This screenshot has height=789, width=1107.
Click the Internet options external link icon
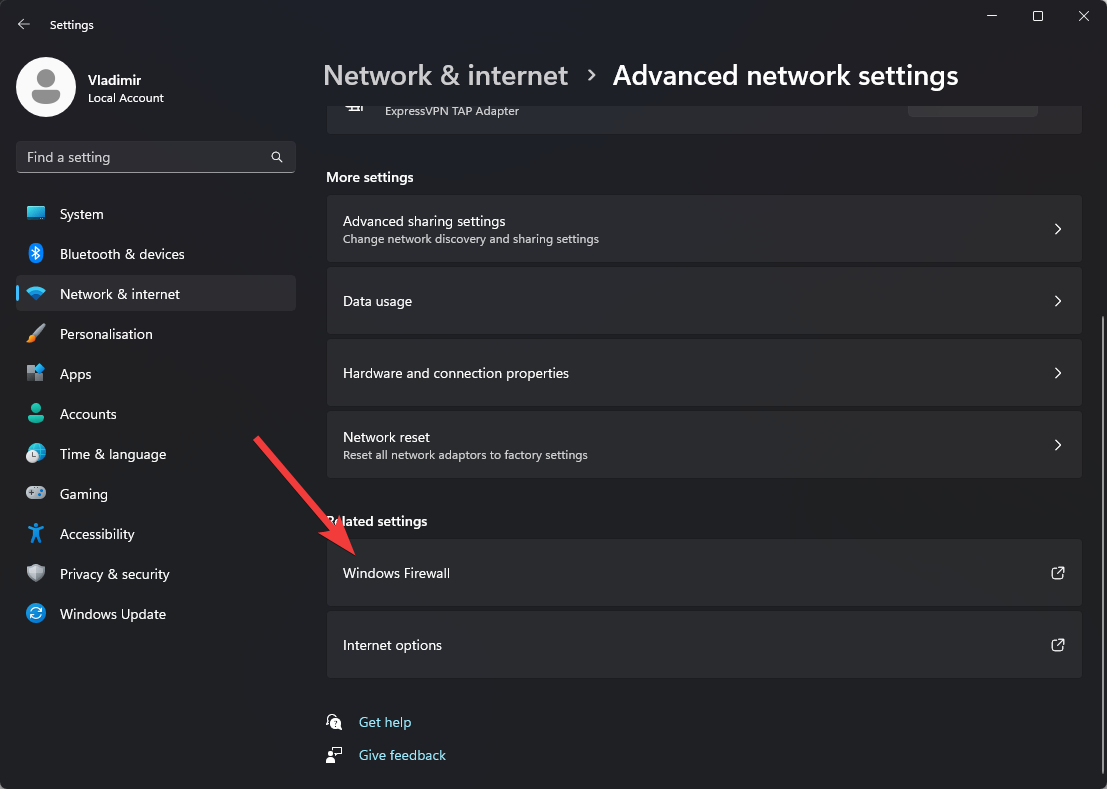coord(1057,645)
